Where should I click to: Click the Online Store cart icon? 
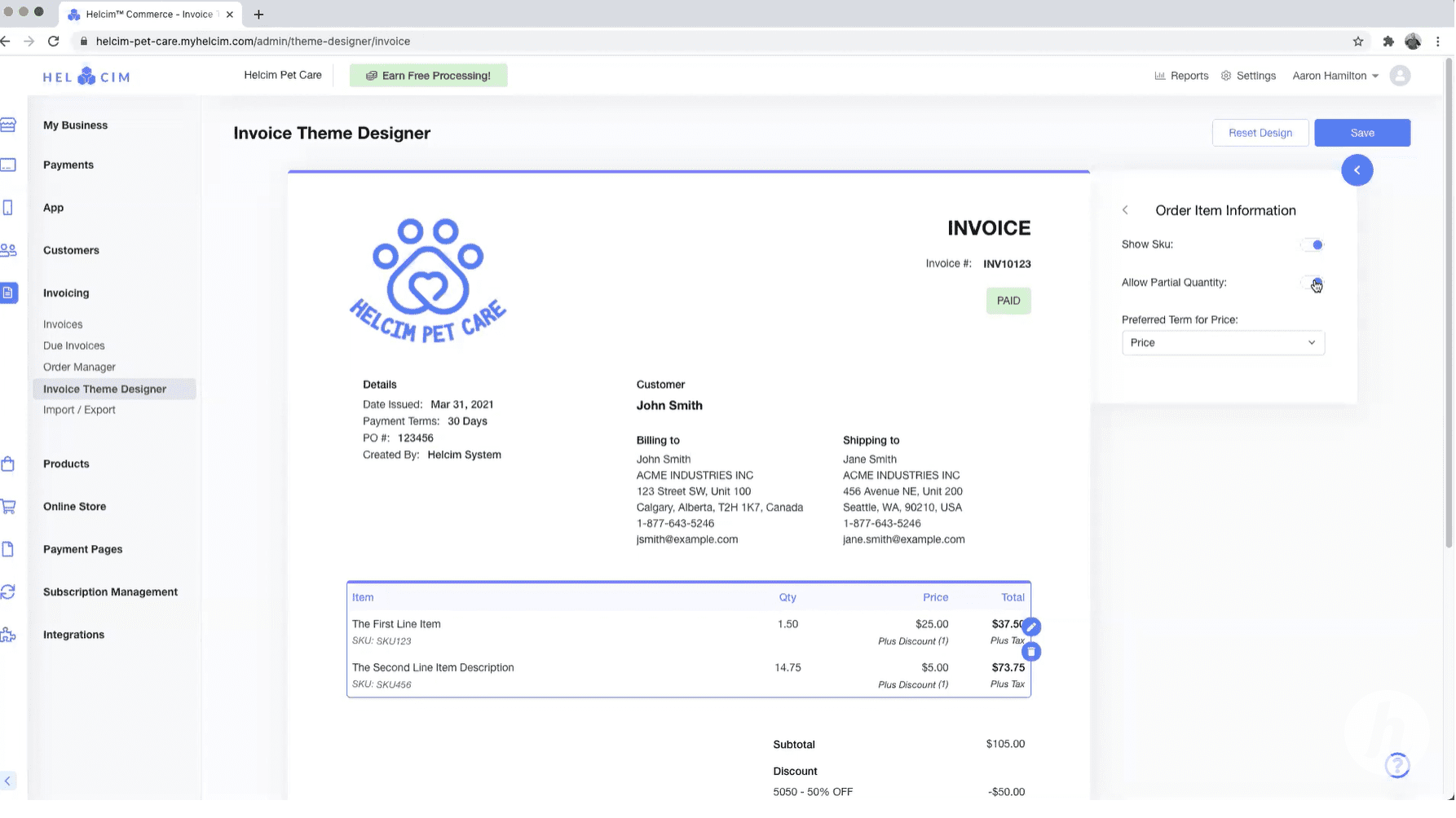point(9,507)
